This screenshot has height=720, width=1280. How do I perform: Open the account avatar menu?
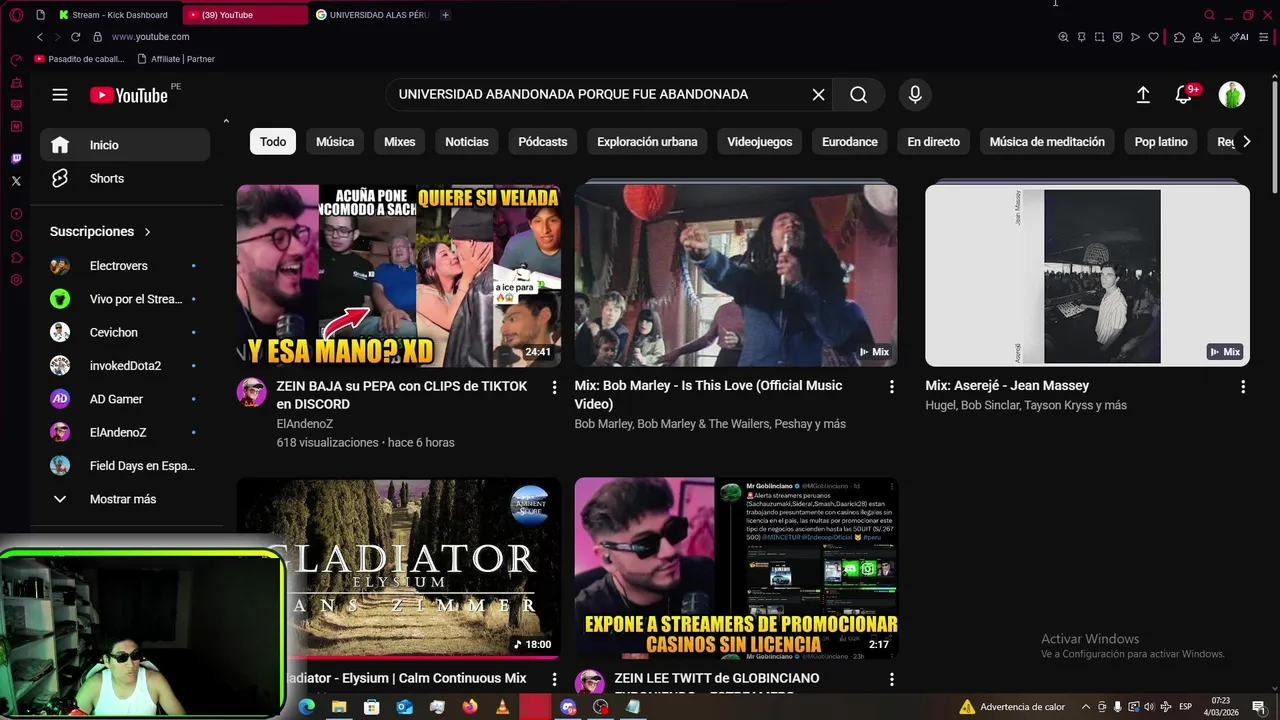[x=1232, y=95]
